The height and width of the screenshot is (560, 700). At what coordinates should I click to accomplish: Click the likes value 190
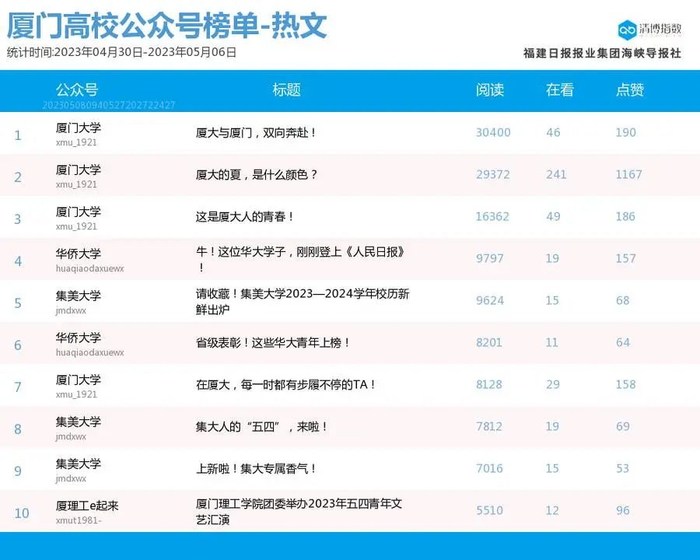pyautogui.click(x=626, y=133)
